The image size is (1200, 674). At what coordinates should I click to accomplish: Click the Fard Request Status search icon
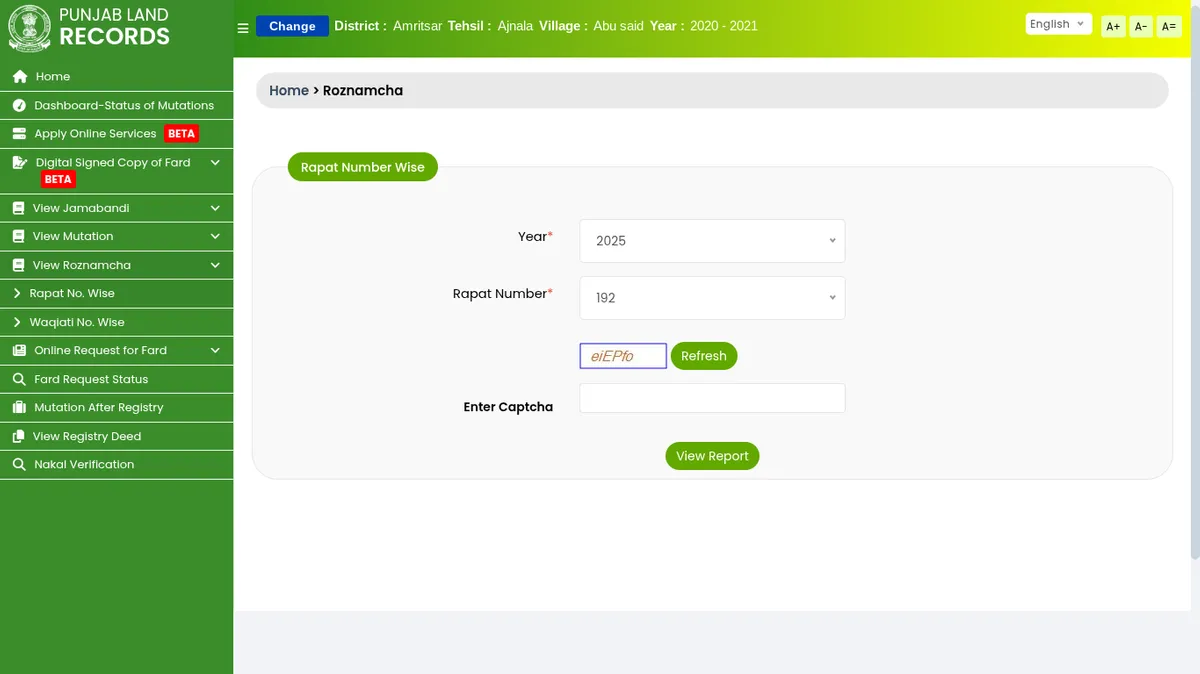(x=19, y=380)
